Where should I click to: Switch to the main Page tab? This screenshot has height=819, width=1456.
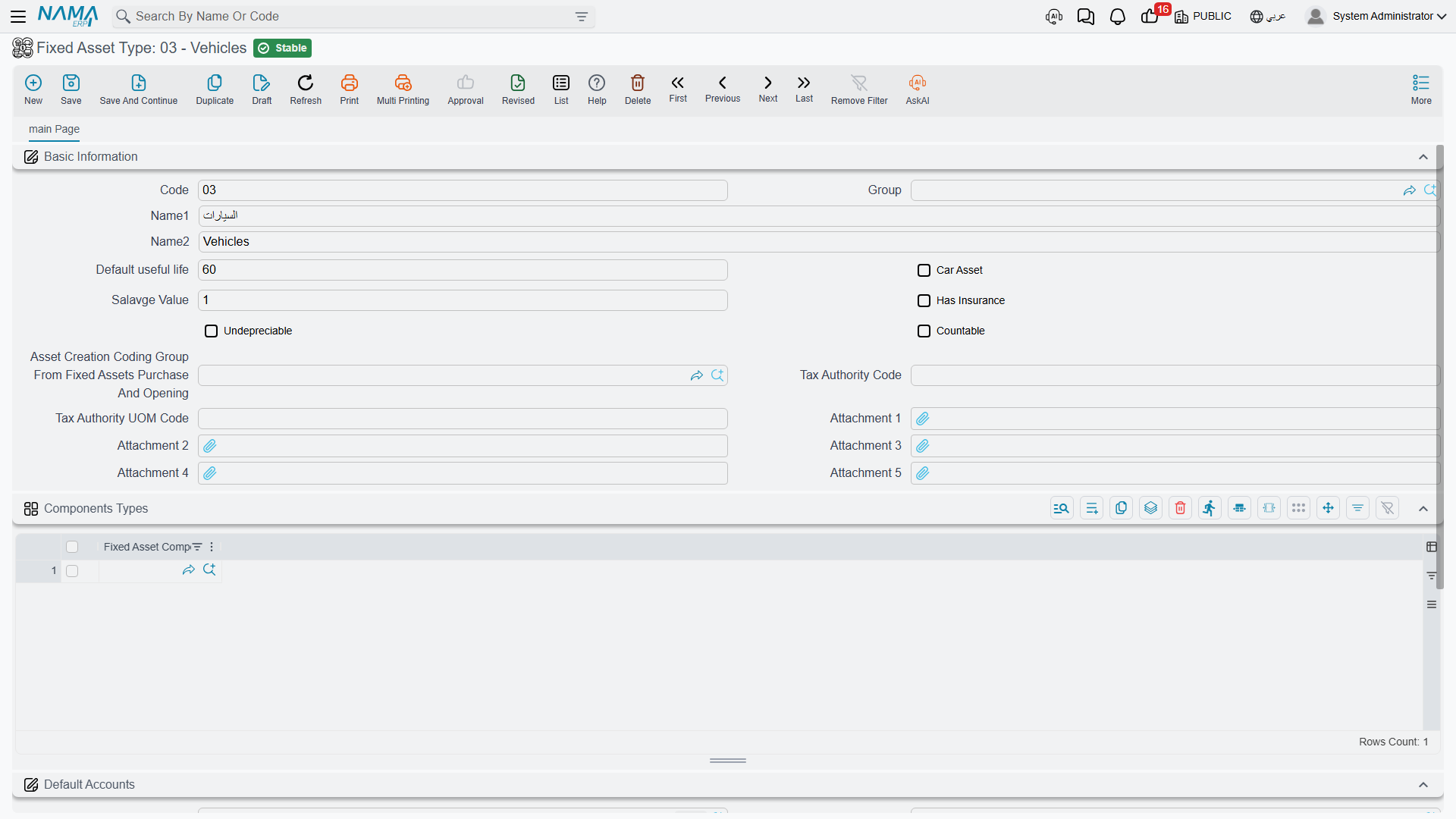pos(54,129)
